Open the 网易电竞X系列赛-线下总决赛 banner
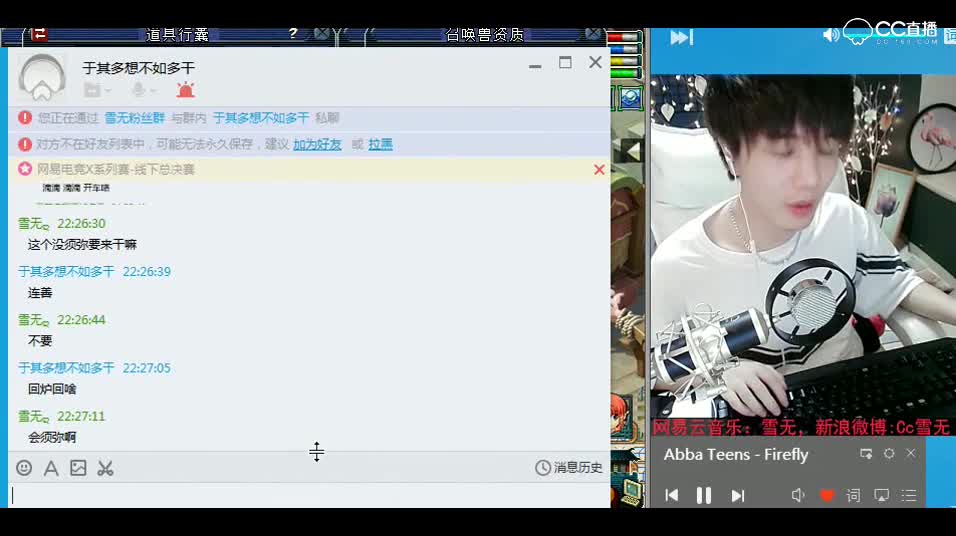 [x=115, y=170]
